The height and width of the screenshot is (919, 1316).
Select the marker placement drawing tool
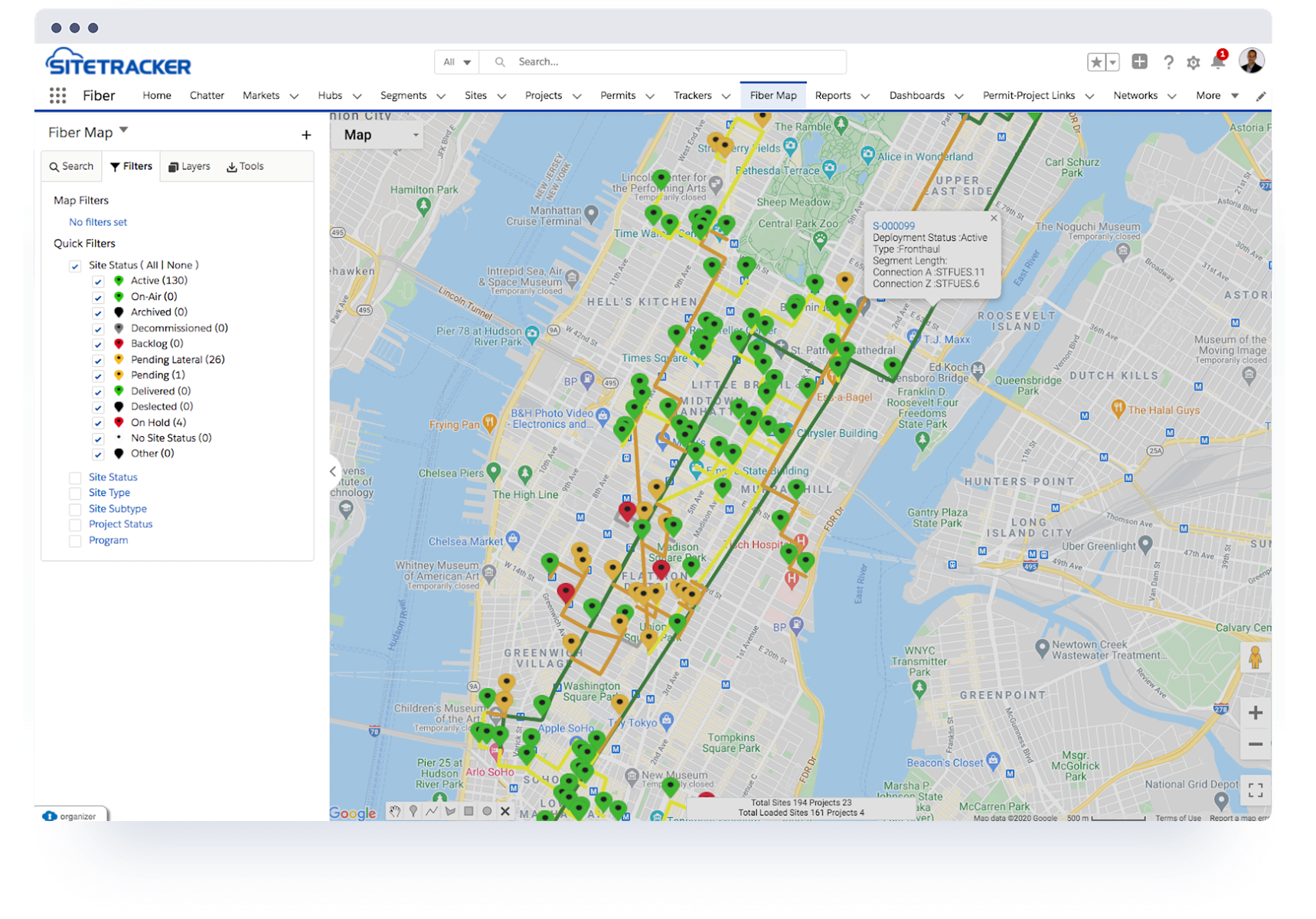(413, 811)
